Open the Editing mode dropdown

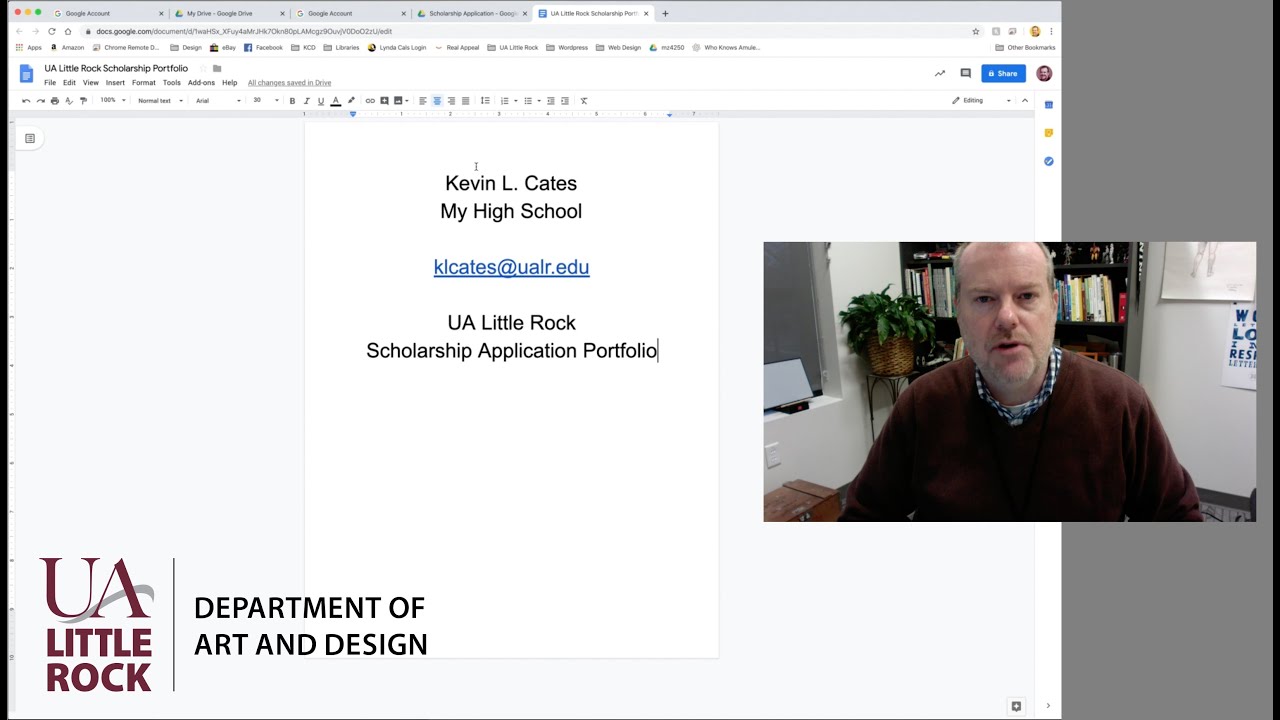tap(981, 101)
